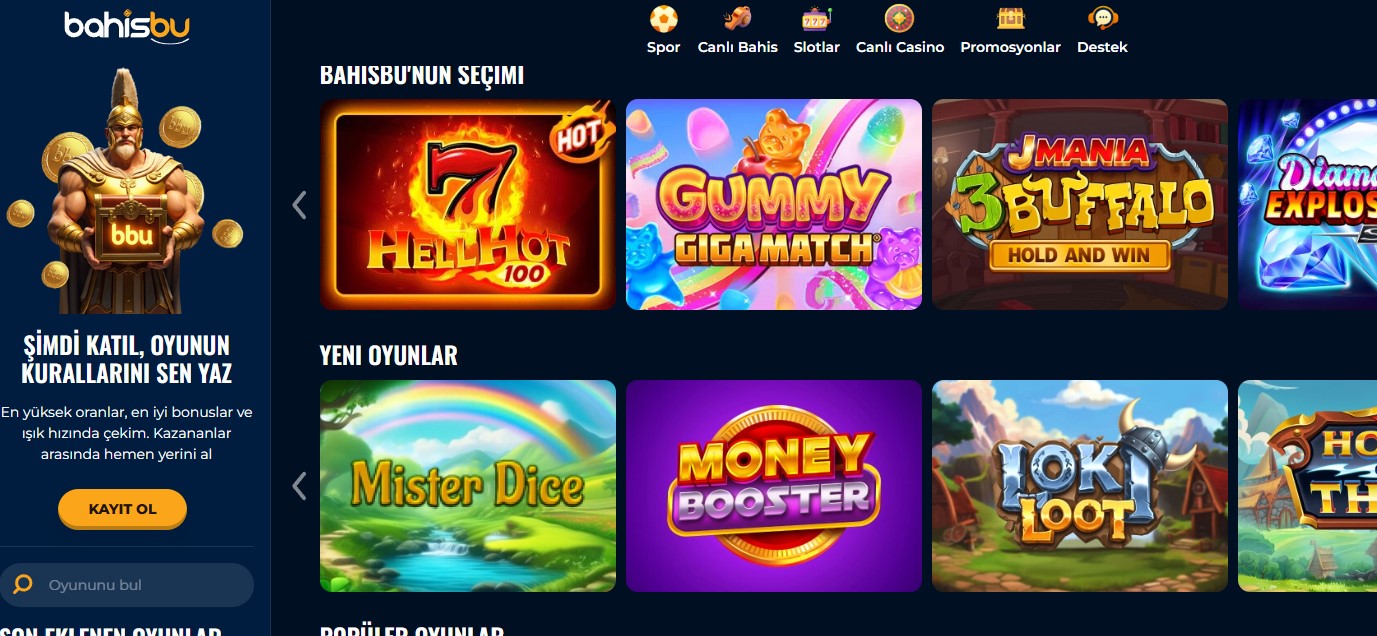Launch the Mister Dice game
Screen dimensions: 1377x636
[468, 486]
